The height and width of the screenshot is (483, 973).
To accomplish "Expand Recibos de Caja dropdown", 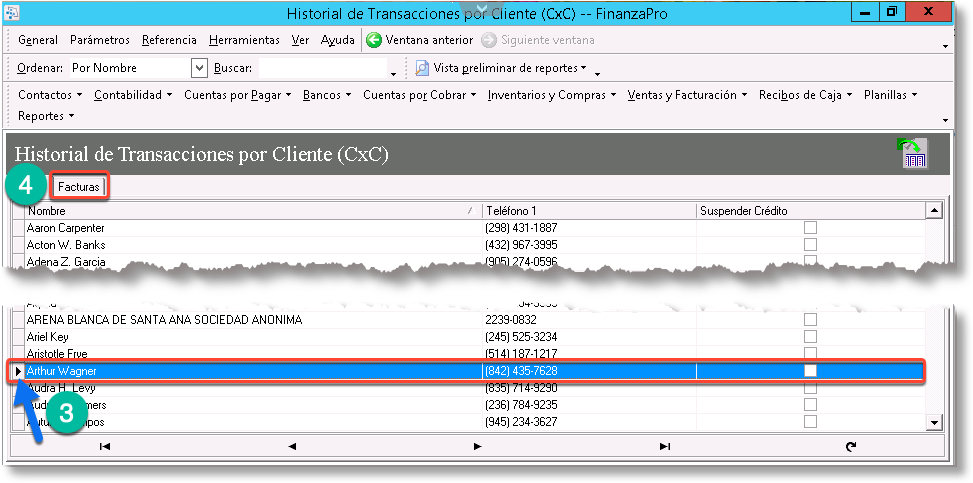I will coord(805,95).
